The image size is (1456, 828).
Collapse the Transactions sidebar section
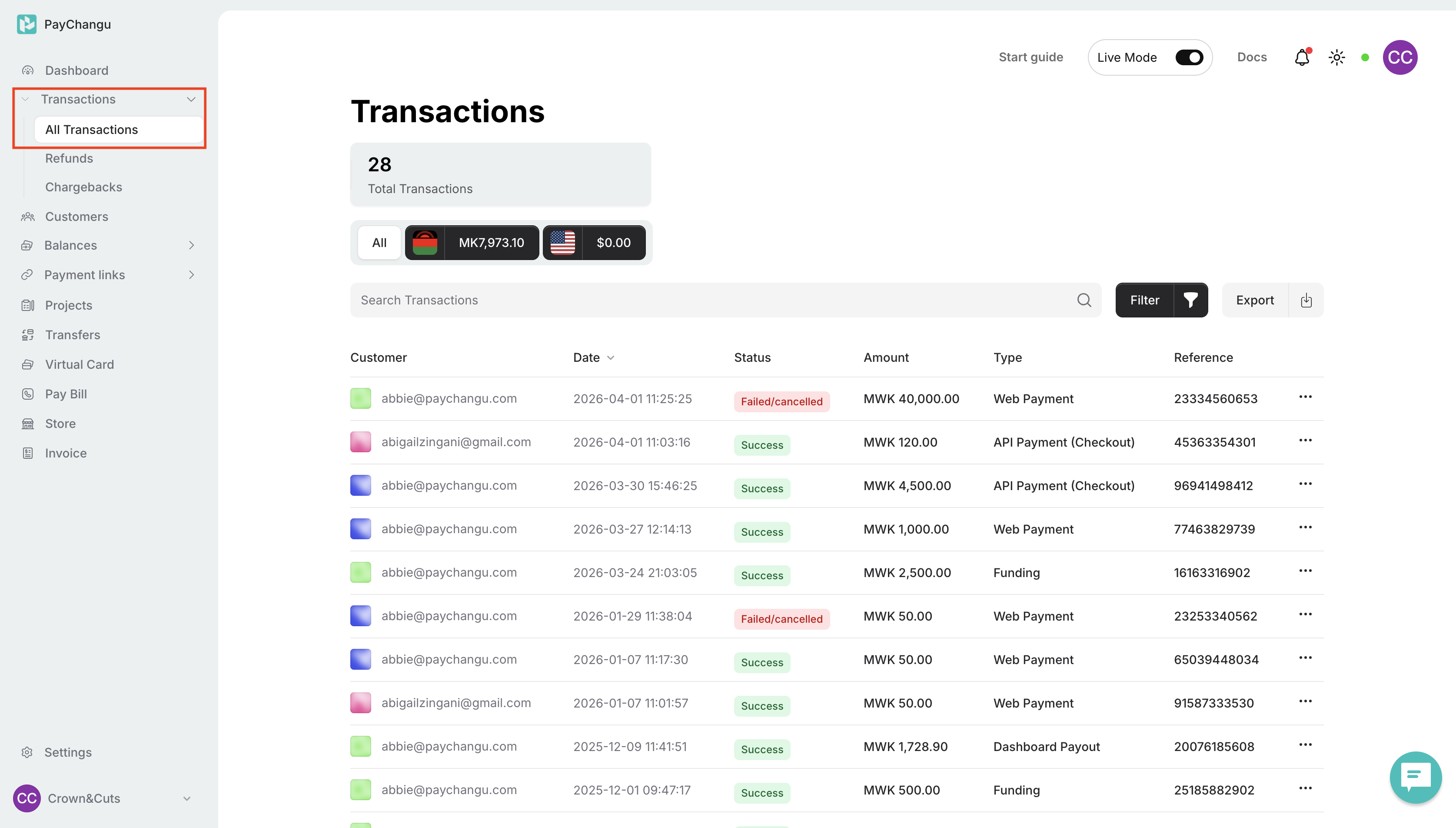pyautogui.click(x=191, y=100)
